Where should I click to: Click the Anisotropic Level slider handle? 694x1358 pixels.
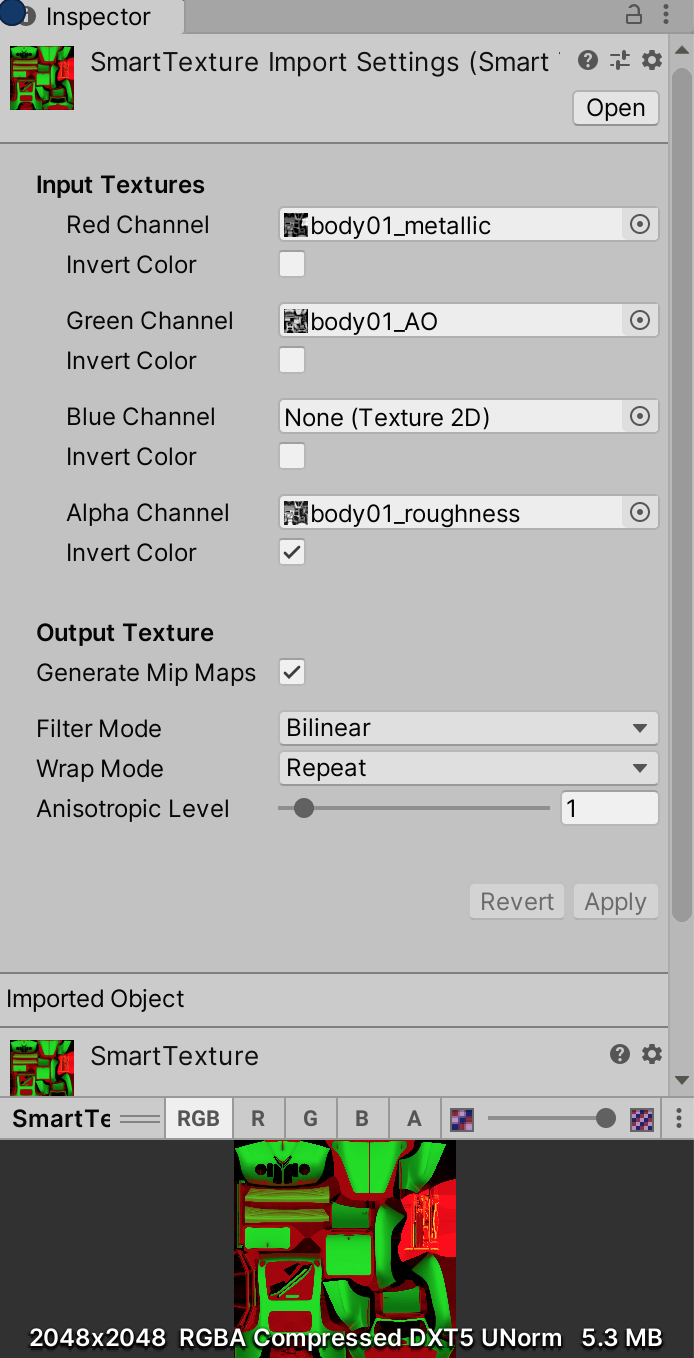click(x=304, y=808)
